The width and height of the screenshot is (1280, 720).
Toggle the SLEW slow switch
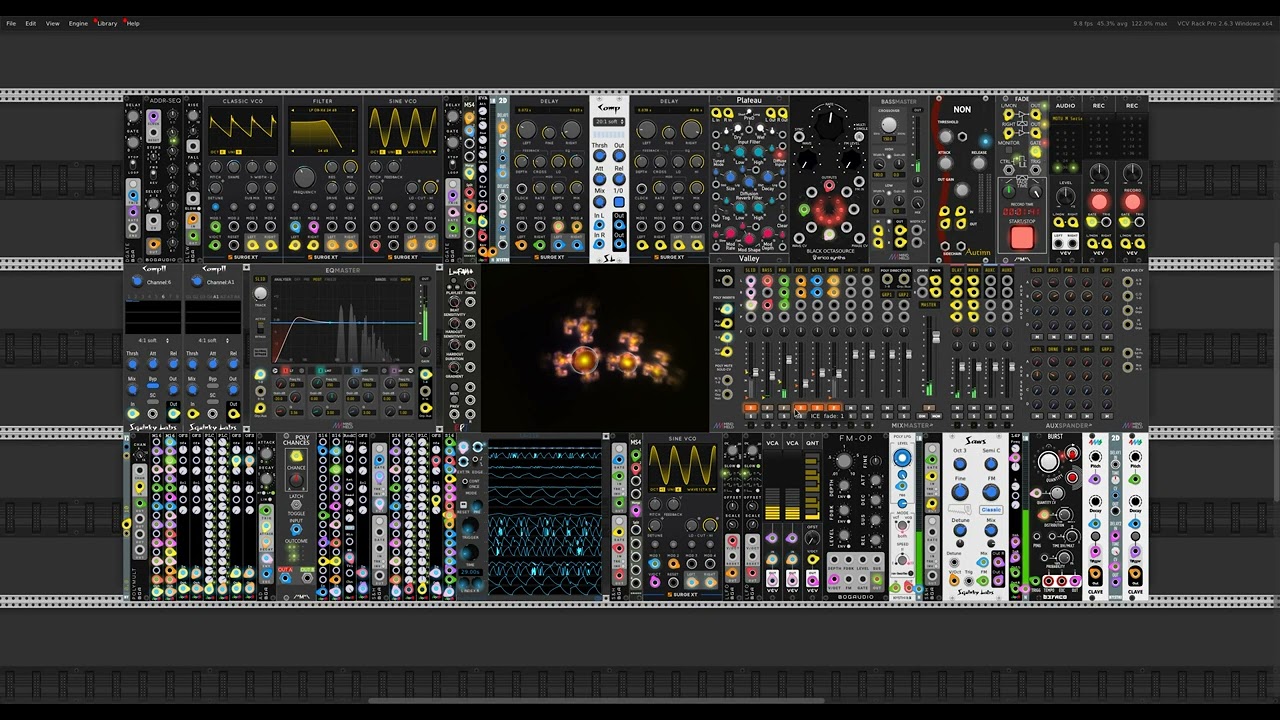pos(199,208)
